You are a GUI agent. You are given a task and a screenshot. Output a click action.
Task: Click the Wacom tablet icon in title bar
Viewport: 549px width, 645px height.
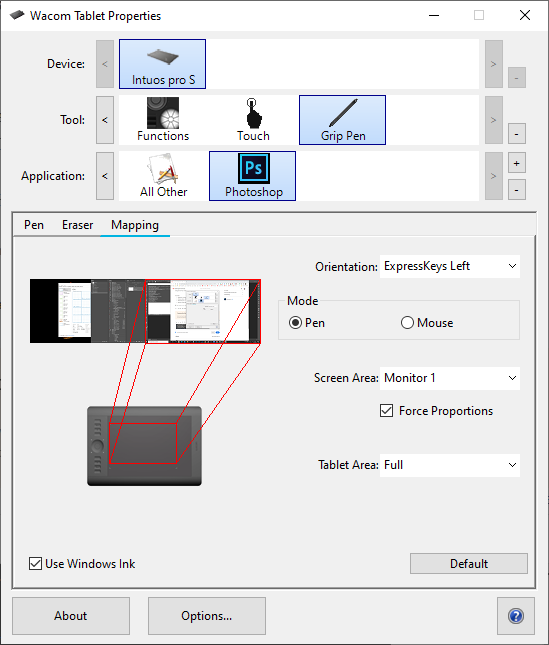[17, 15]
